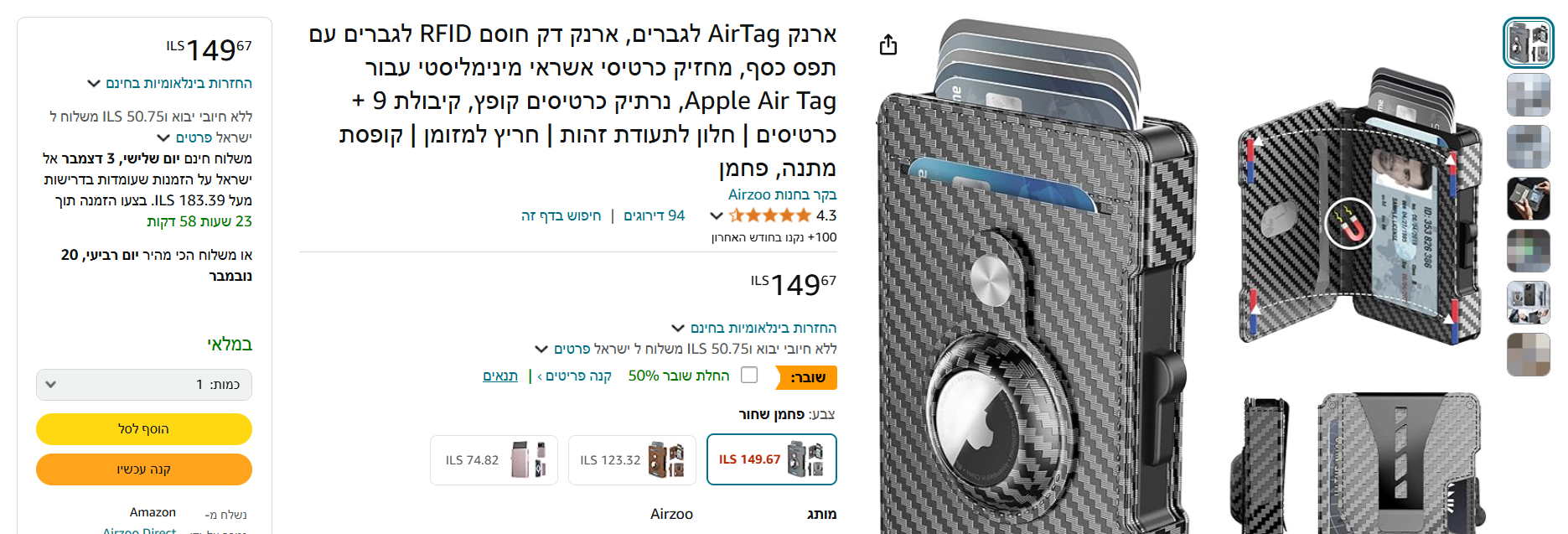Image resolution: width=1568 pixels, height=534 pixels.
Task: View the sixth product thumbnail image
Action: (x=1529, y=303)
